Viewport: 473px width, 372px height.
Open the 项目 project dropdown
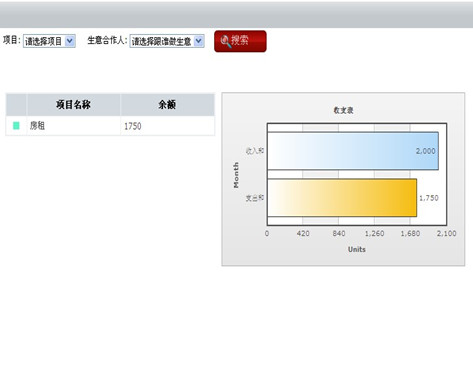pos(49,41)
